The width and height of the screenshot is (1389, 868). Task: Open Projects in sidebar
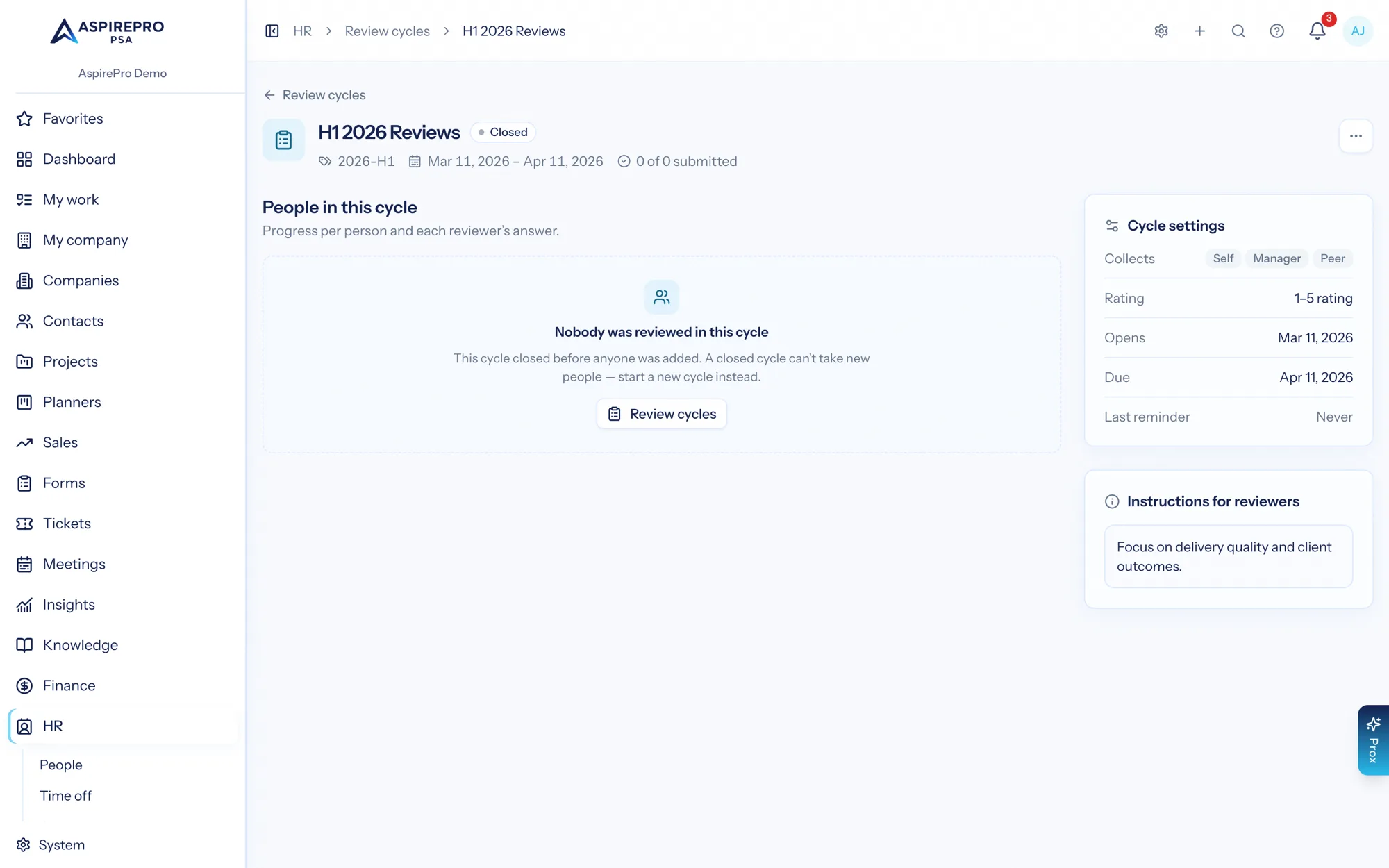click(122, 362)
